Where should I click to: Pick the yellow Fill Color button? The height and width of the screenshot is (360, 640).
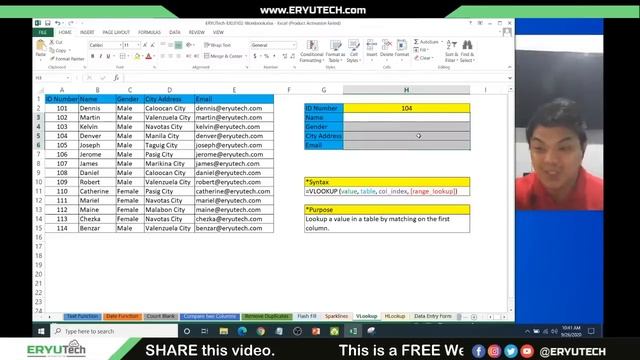(137, 56)
